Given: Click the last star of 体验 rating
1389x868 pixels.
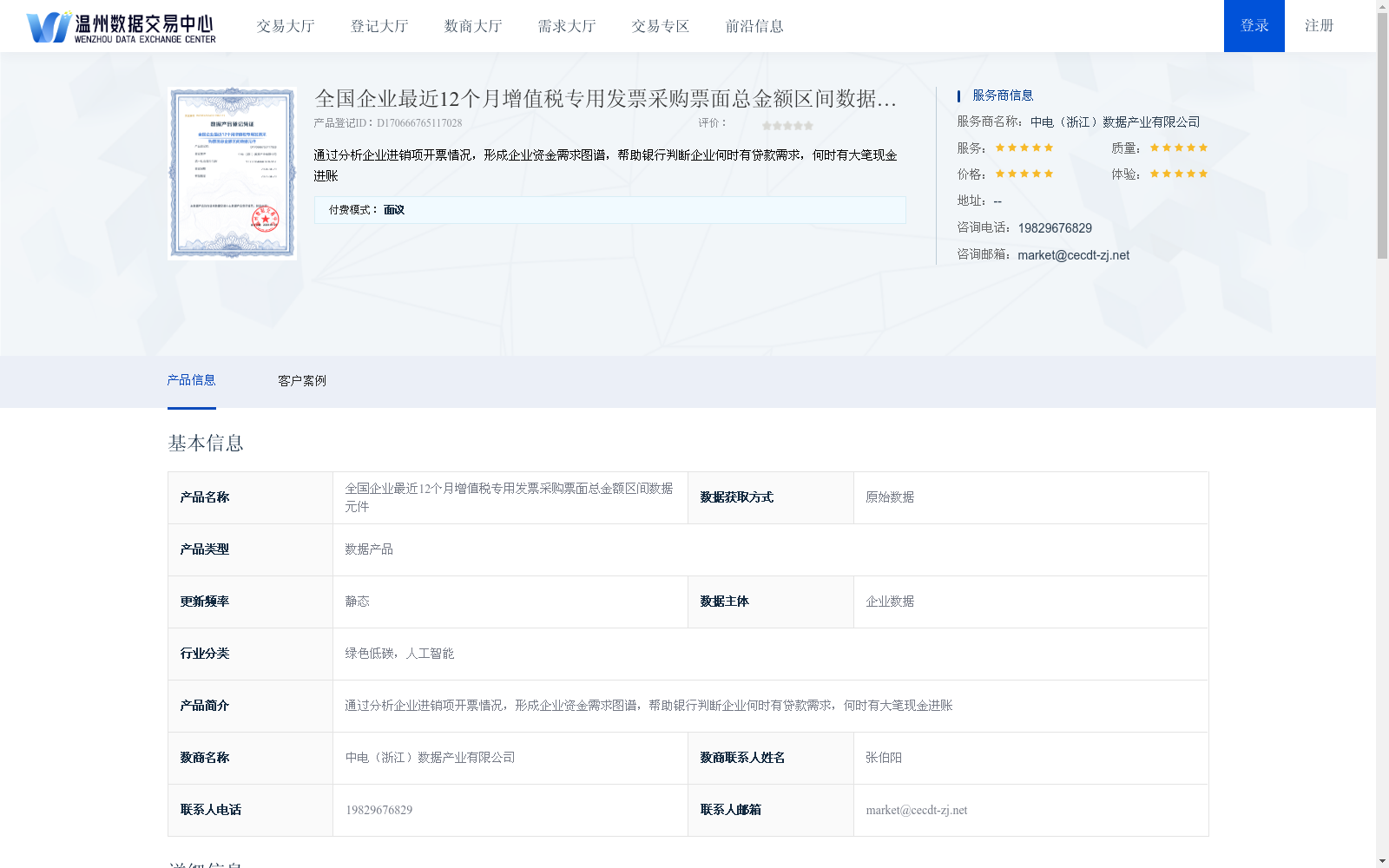Looking at the screenshot, I should [1204, 174].
